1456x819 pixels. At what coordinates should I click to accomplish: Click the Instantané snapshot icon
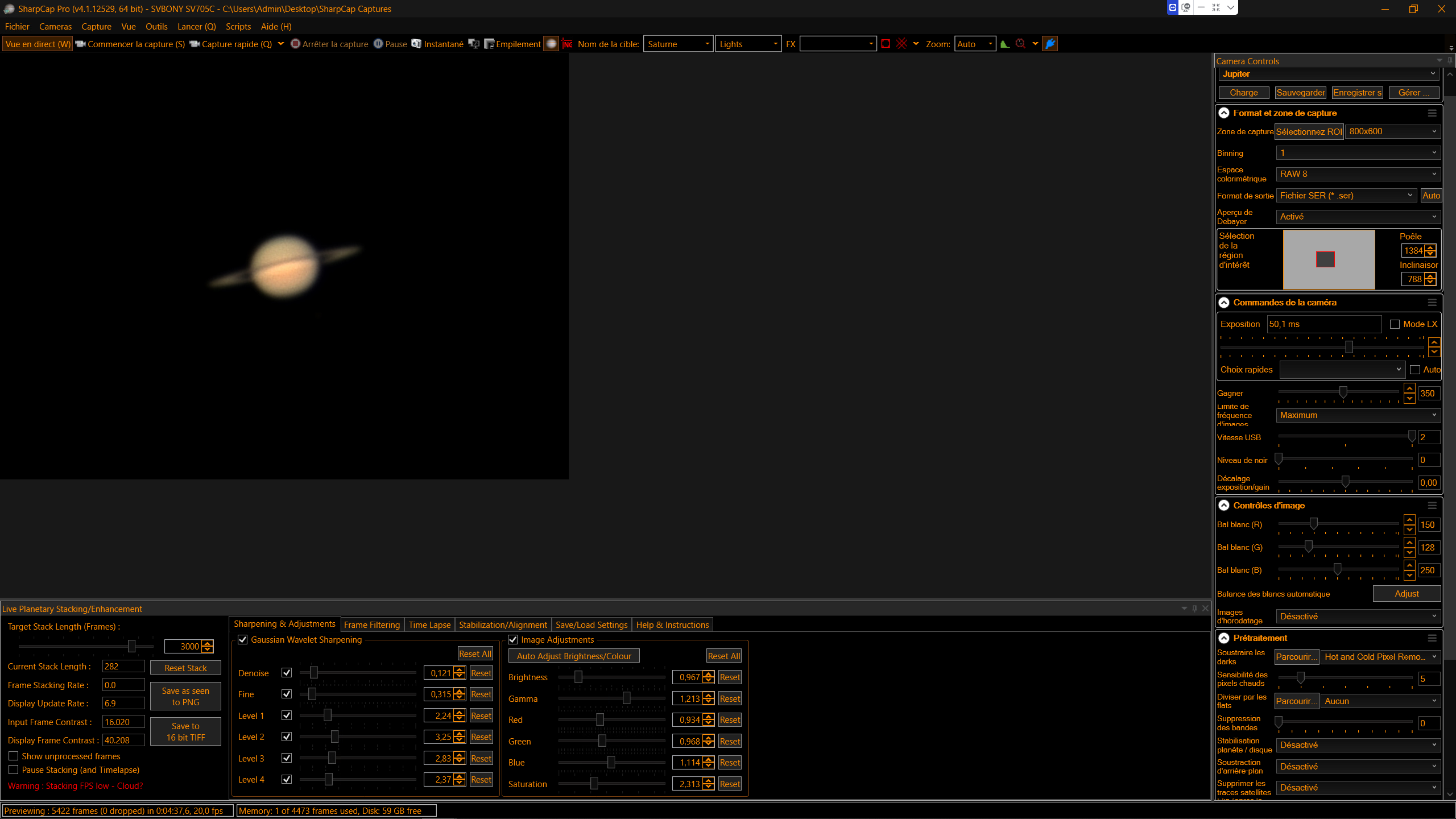point(416,44)
